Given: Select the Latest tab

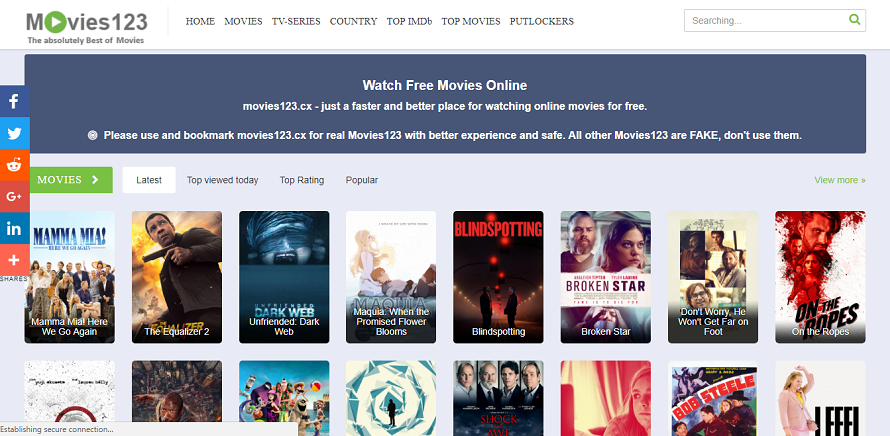Looking at the screenshot, I should pyautogui.click(x=149, y=180).
